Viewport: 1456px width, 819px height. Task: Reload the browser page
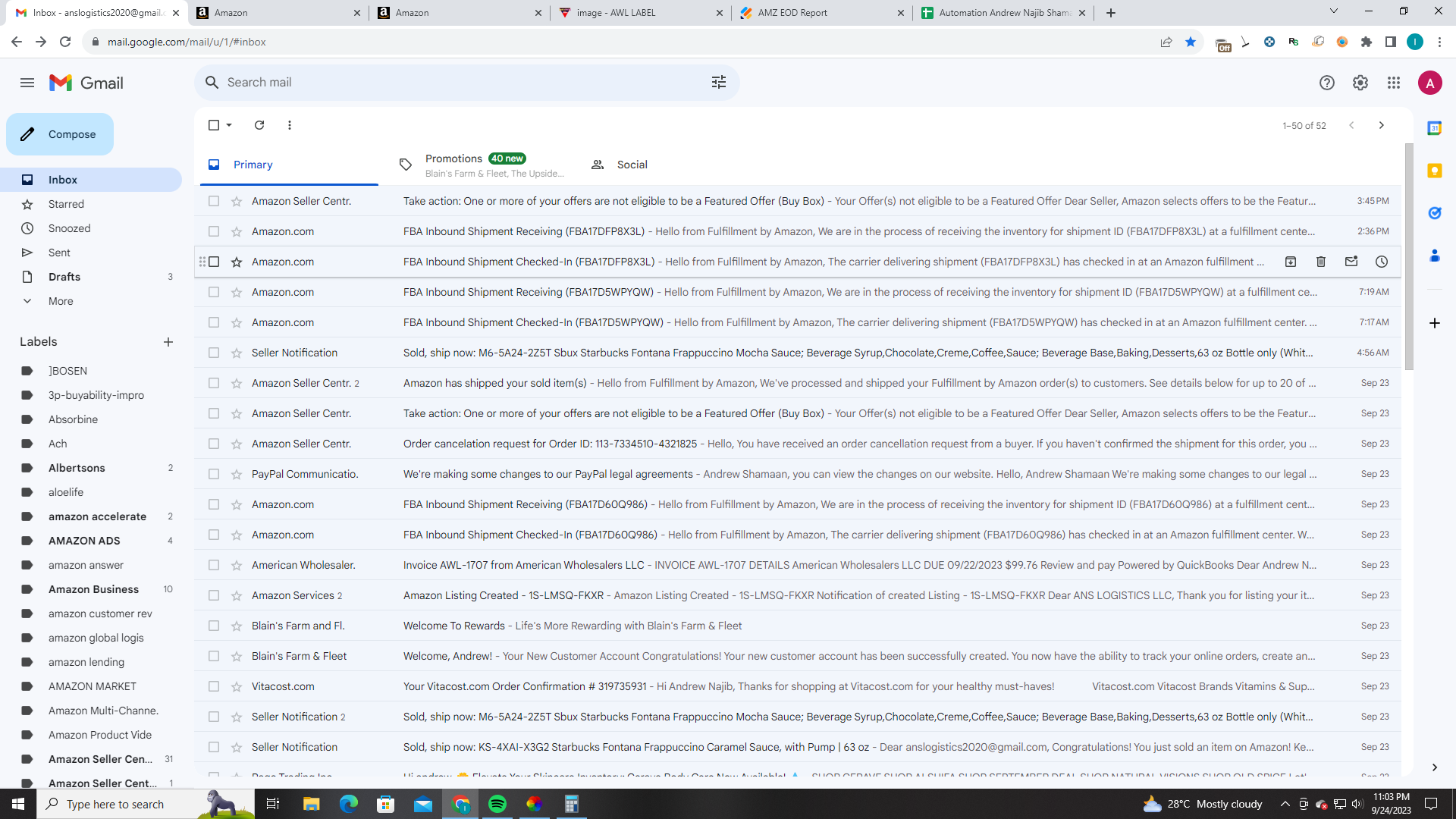point(65,42)
